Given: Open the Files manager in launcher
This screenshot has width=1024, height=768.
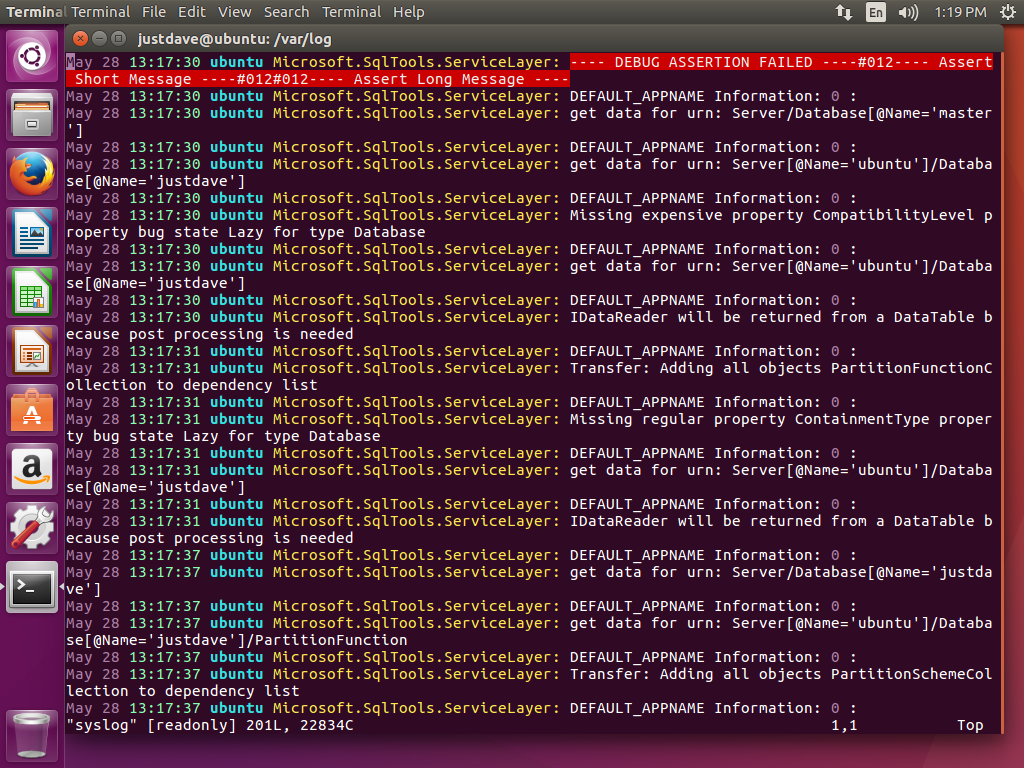Looking at the screenshot, I should pos(33,115).
